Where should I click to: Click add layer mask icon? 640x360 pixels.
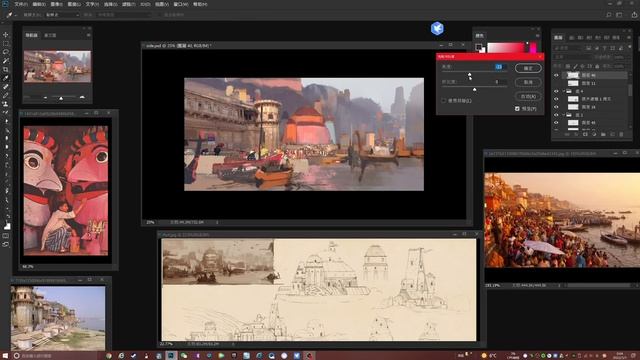coord(585,134)
